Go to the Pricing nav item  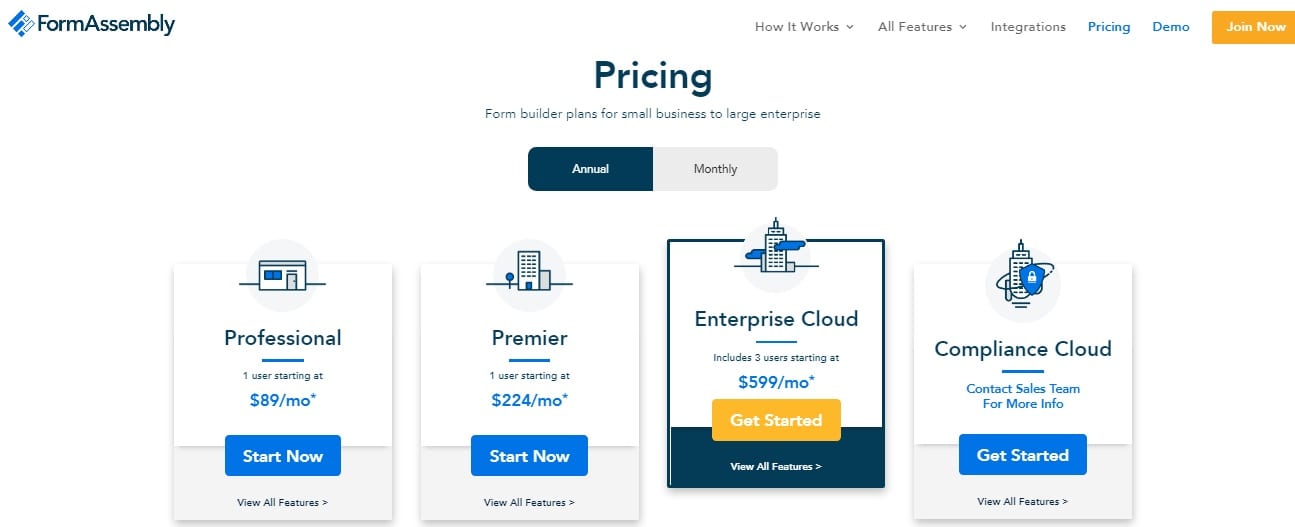point(1109,27)
